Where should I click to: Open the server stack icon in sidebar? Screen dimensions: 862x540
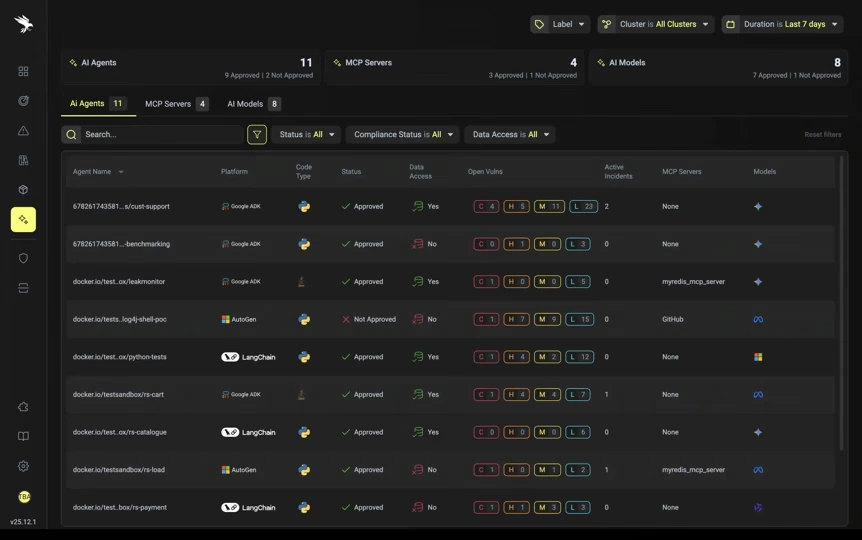click(x=23, y=288)
